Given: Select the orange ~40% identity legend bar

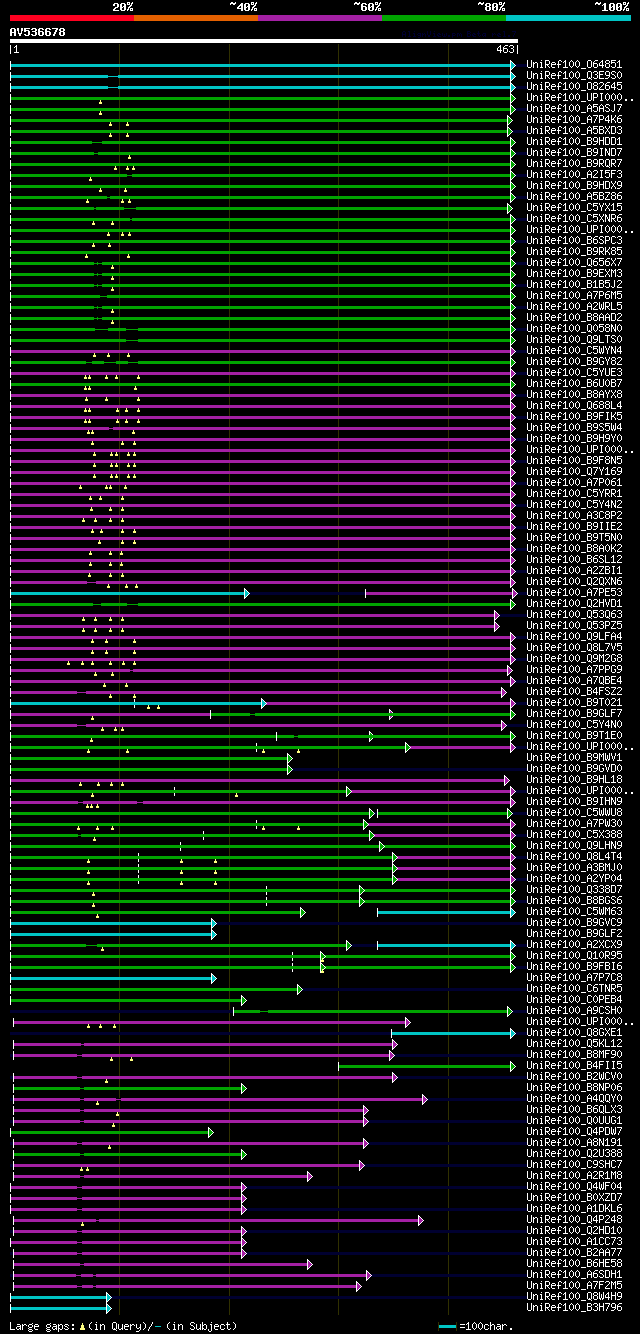Looking at the screenshot, I should [x=196, y=18].
